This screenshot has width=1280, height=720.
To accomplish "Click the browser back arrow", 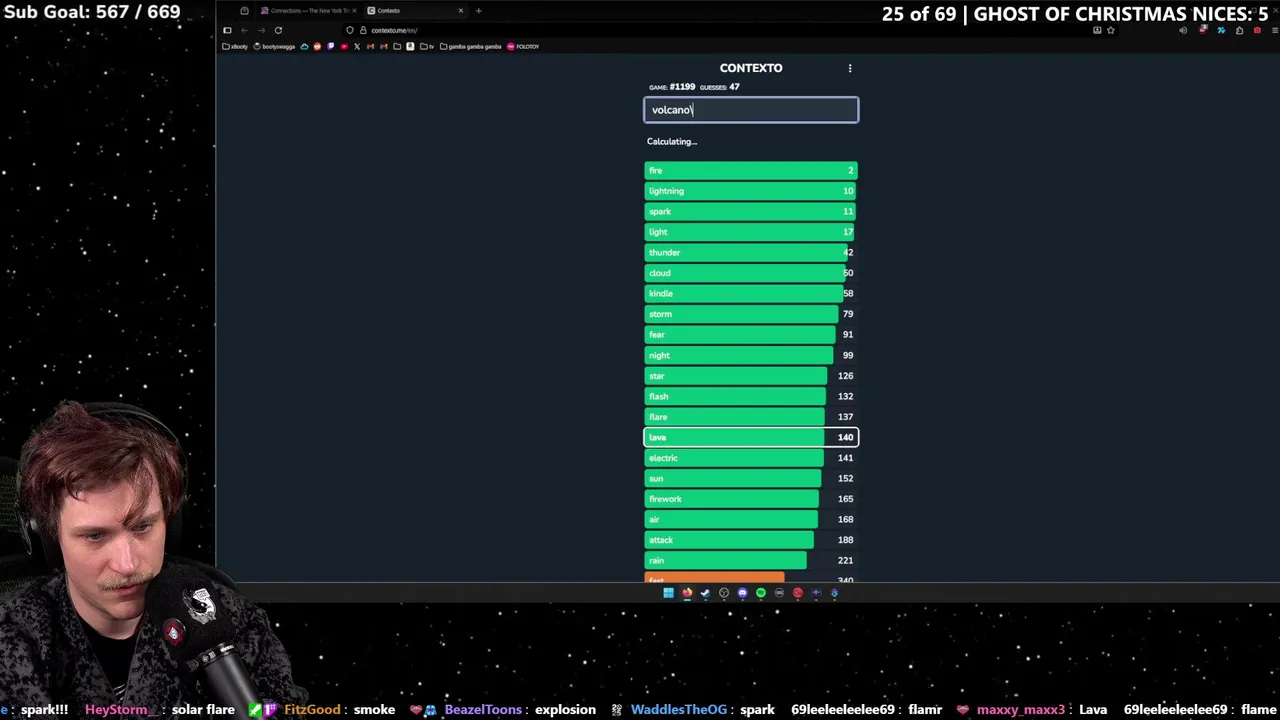I will pyautogui.click(x=244, y=30).
